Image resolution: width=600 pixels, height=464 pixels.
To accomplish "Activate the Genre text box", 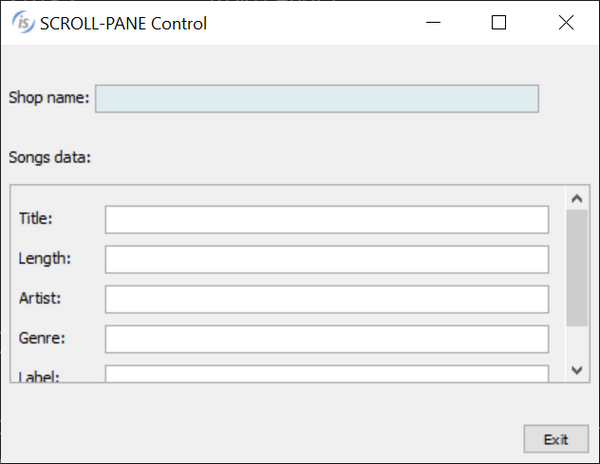I will 327,339.
